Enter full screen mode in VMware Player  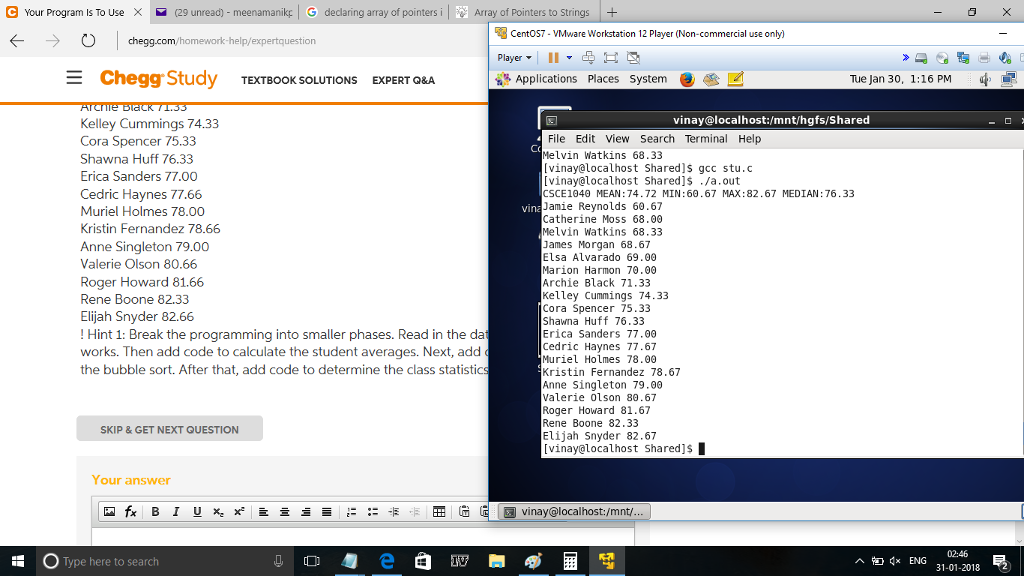(x=610, y=57)
